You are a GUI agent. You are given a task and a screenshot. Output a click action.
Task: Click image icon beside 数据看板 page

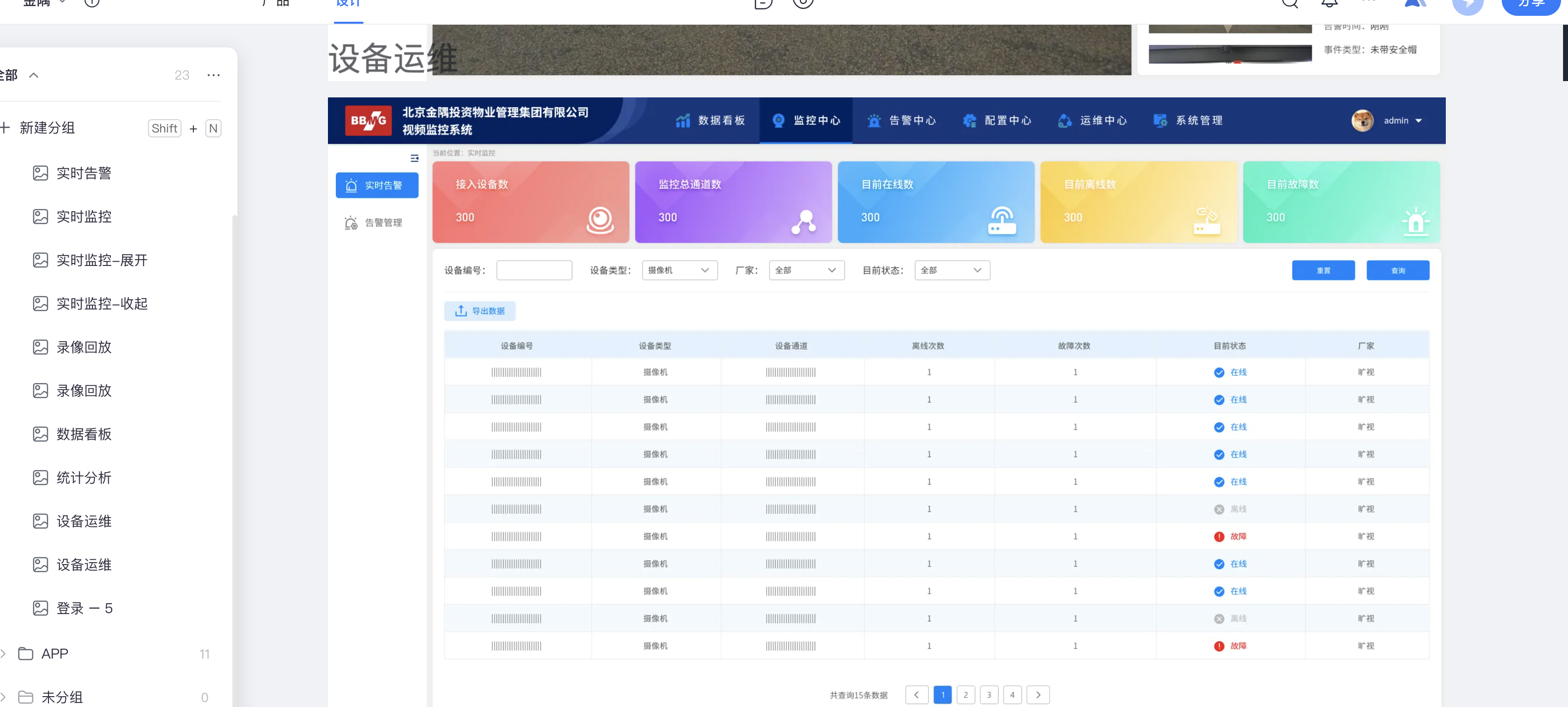(x=40, y=435)
